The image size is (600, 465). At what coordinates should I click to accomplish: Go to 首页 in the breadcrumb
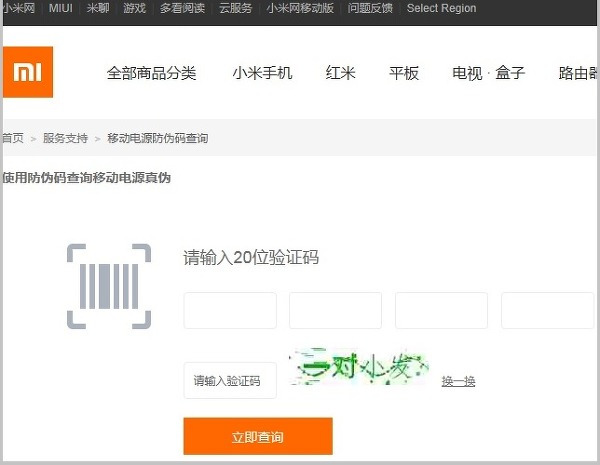[x=13, y=138]
